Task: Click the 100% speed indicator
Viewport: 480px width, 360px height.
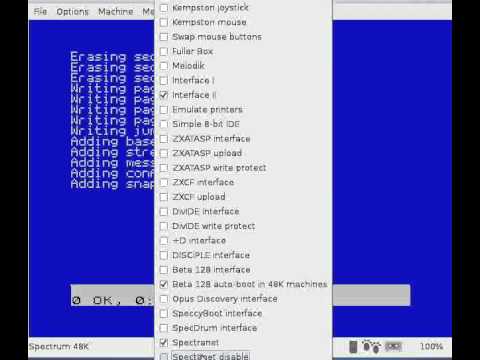Action: coord(432,347)
